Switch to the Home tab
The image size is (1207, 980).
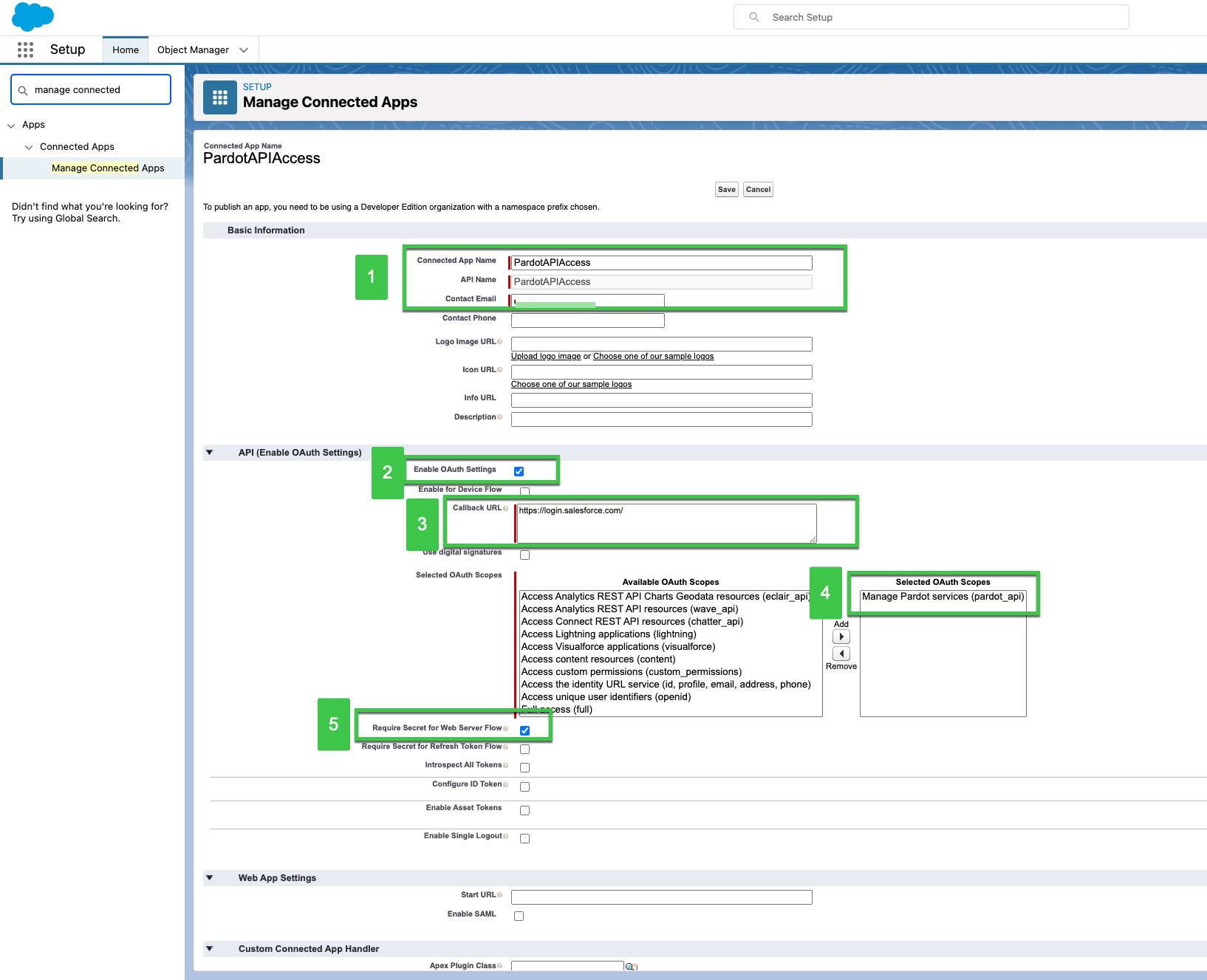(125, 49)
